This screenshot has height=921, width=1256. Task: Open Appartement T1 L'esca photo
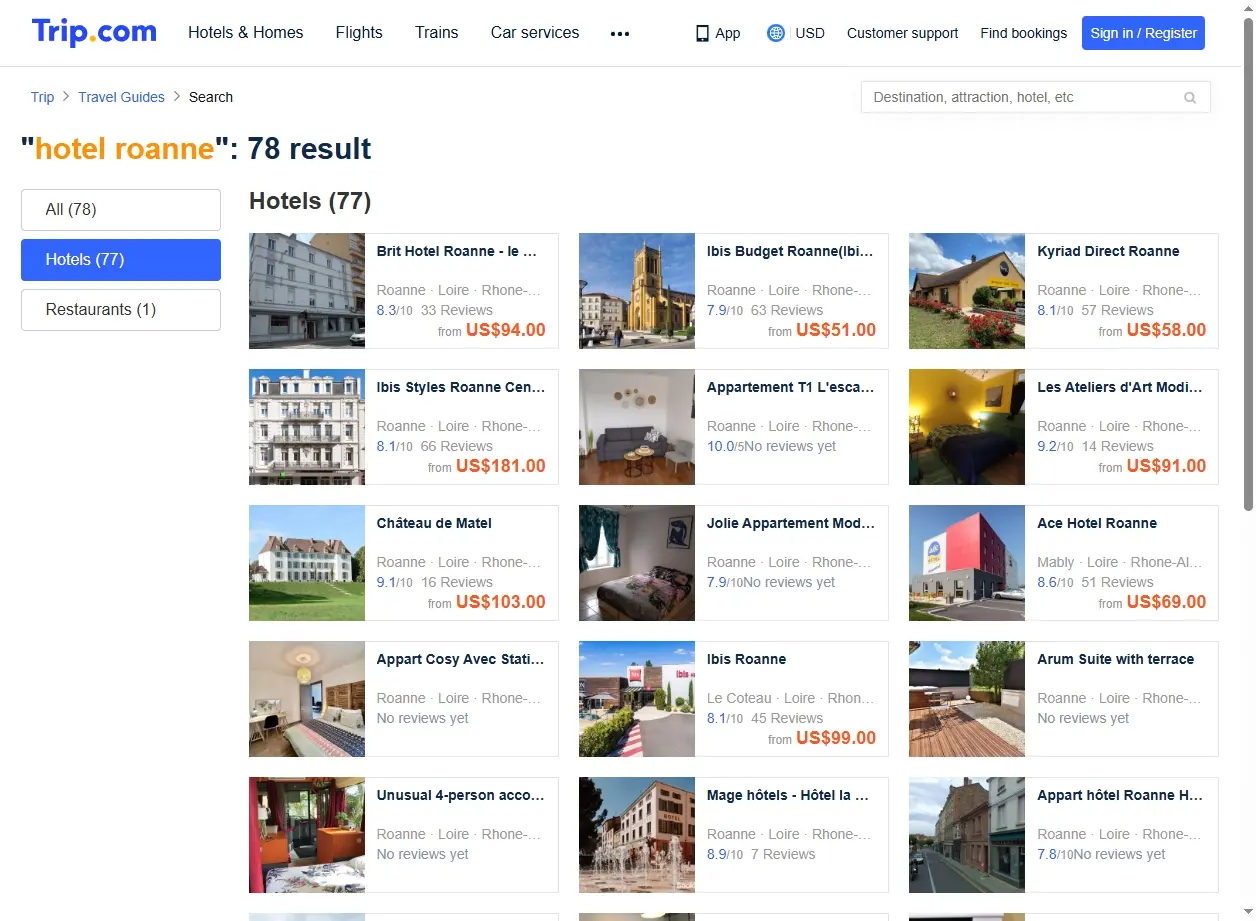(637, 427)
